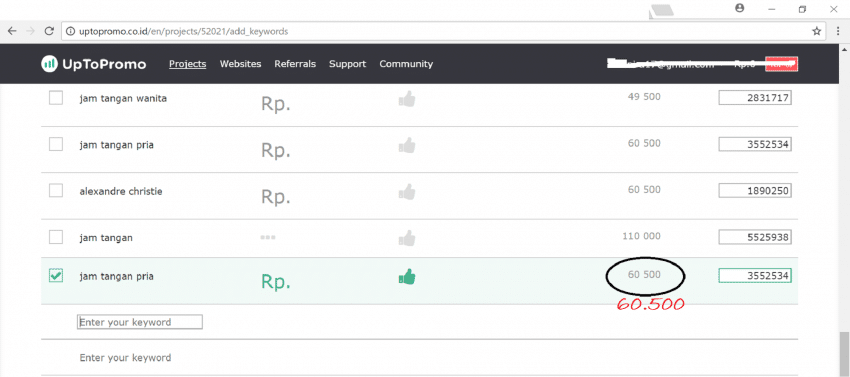
Task: Open the Chrome profile account icon
Action: 739,8
